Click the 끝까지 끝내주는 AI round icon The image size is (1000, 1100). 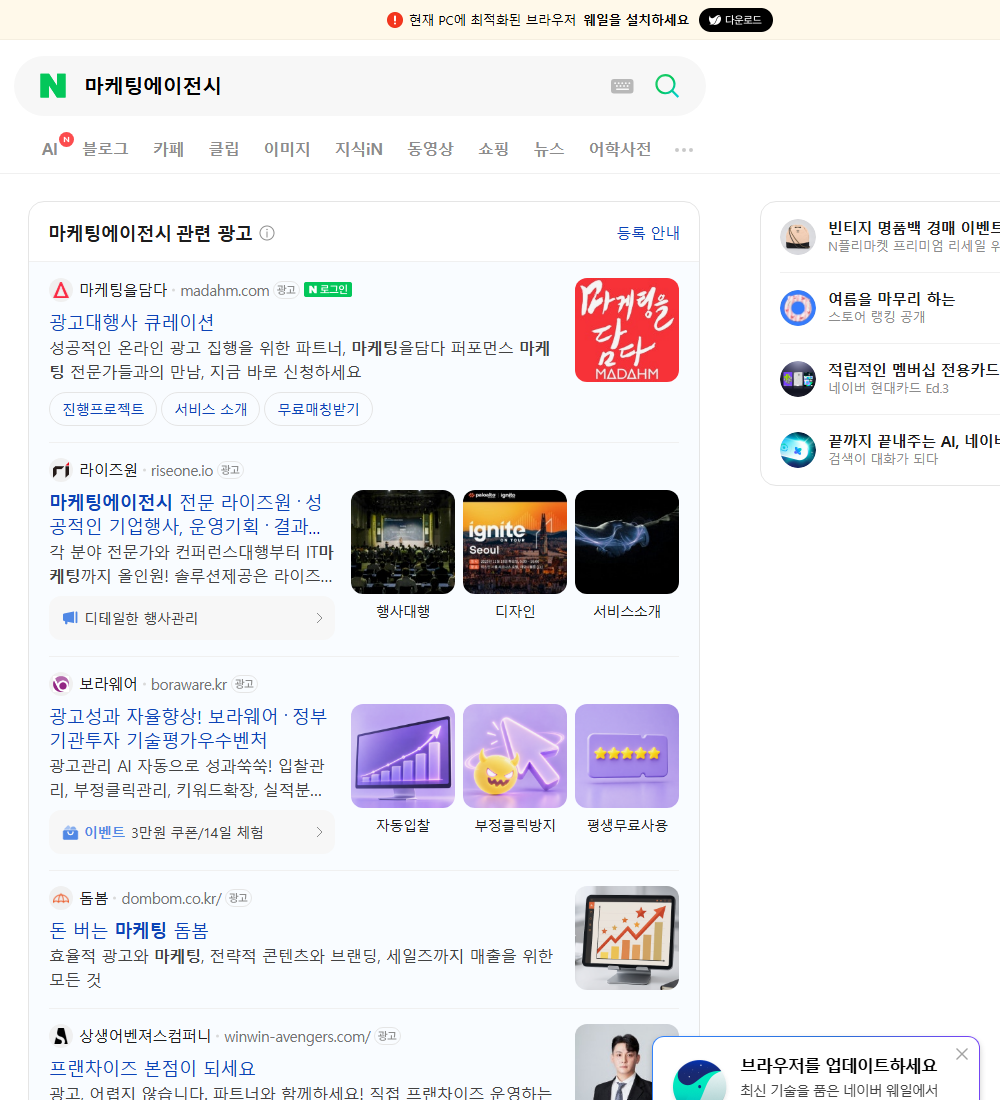tap(798, 450)
